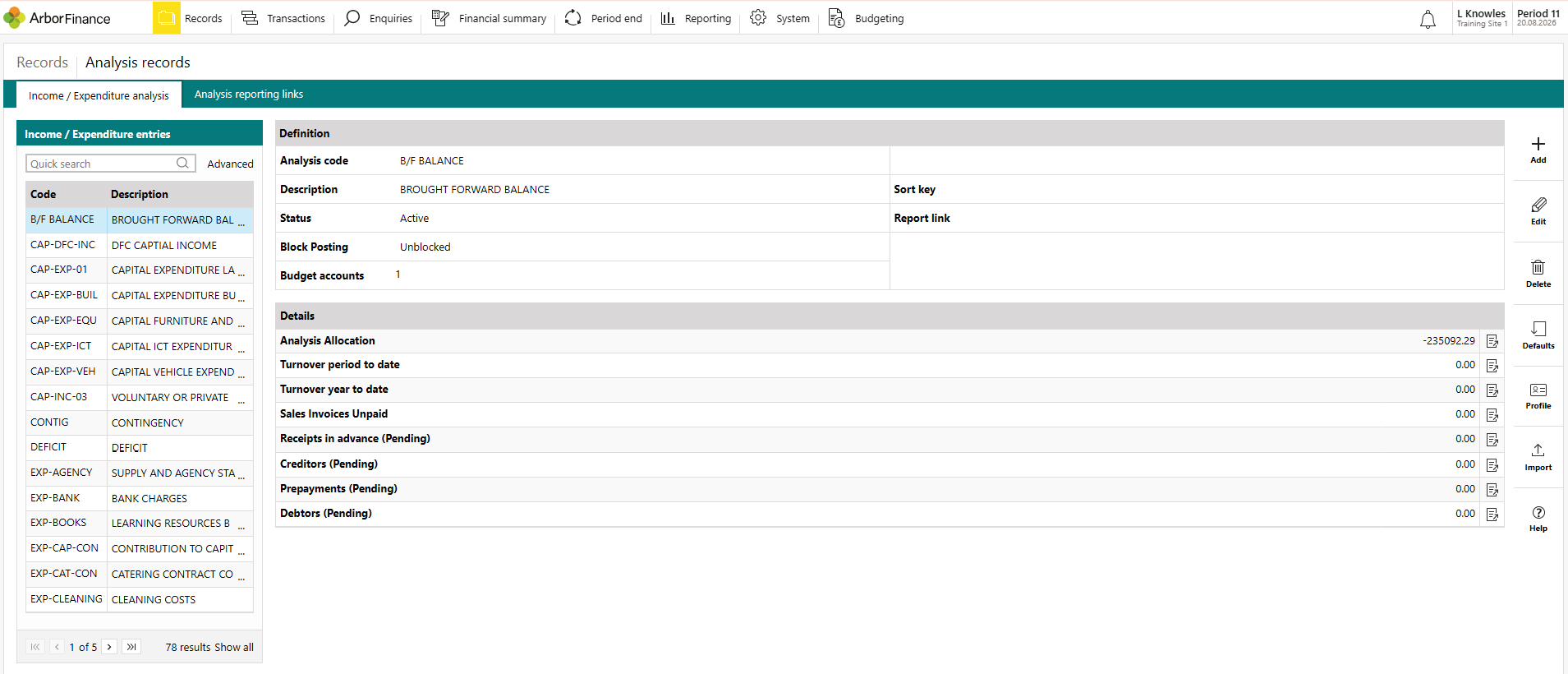
Task: Click the BROUGHT FORWARD BALANCE description value
Action: pos(475,189)
